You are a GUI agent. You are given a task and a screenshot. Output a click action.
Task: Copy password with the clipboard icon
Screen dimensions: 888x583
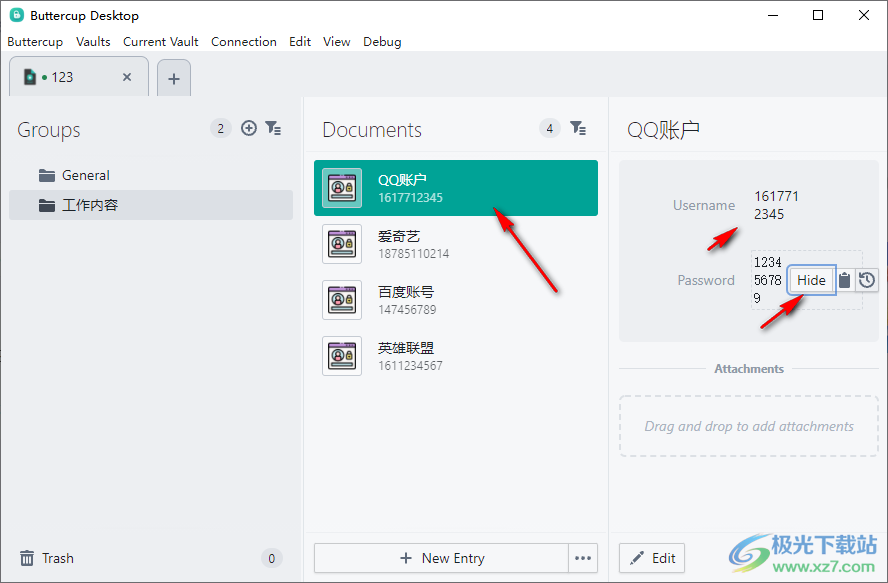pos(844,280)
